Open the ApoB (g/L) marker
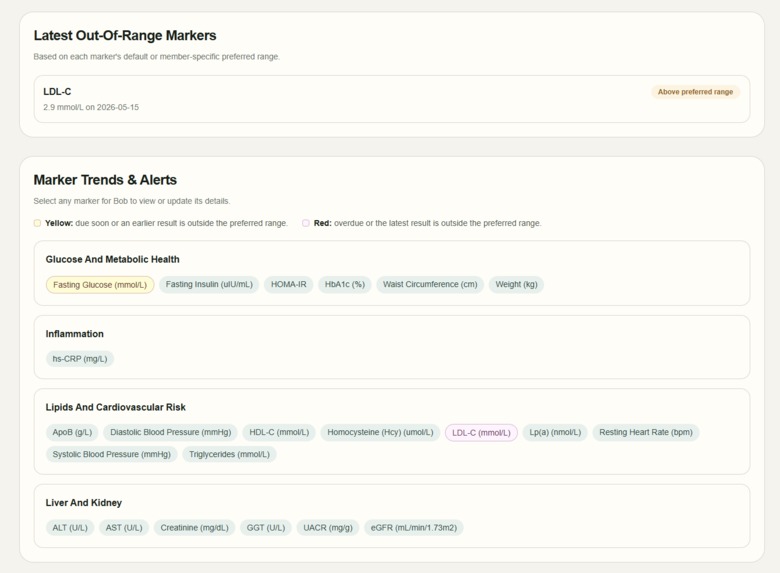The image size is (780, 573). (x=72, y=432)
